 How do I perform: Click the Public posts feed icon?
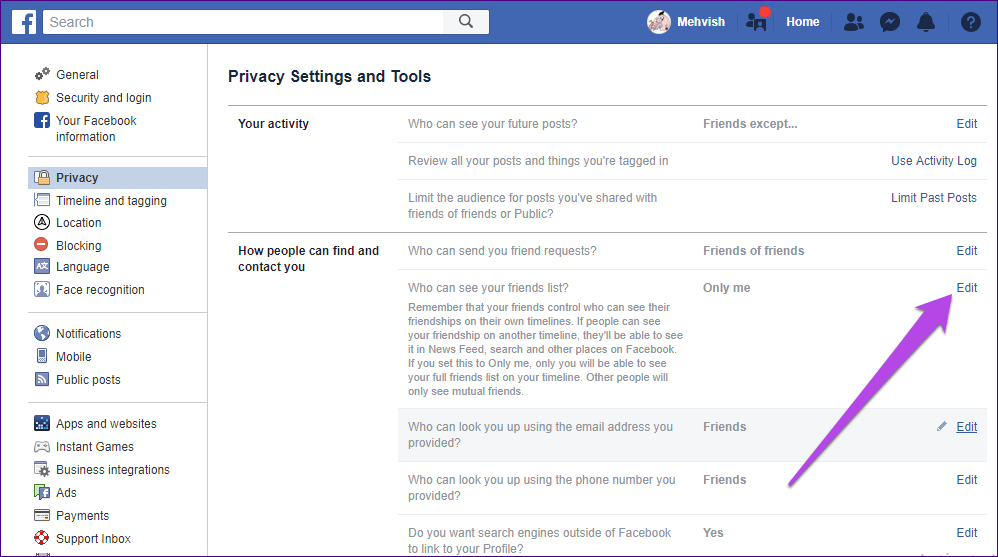42,379
